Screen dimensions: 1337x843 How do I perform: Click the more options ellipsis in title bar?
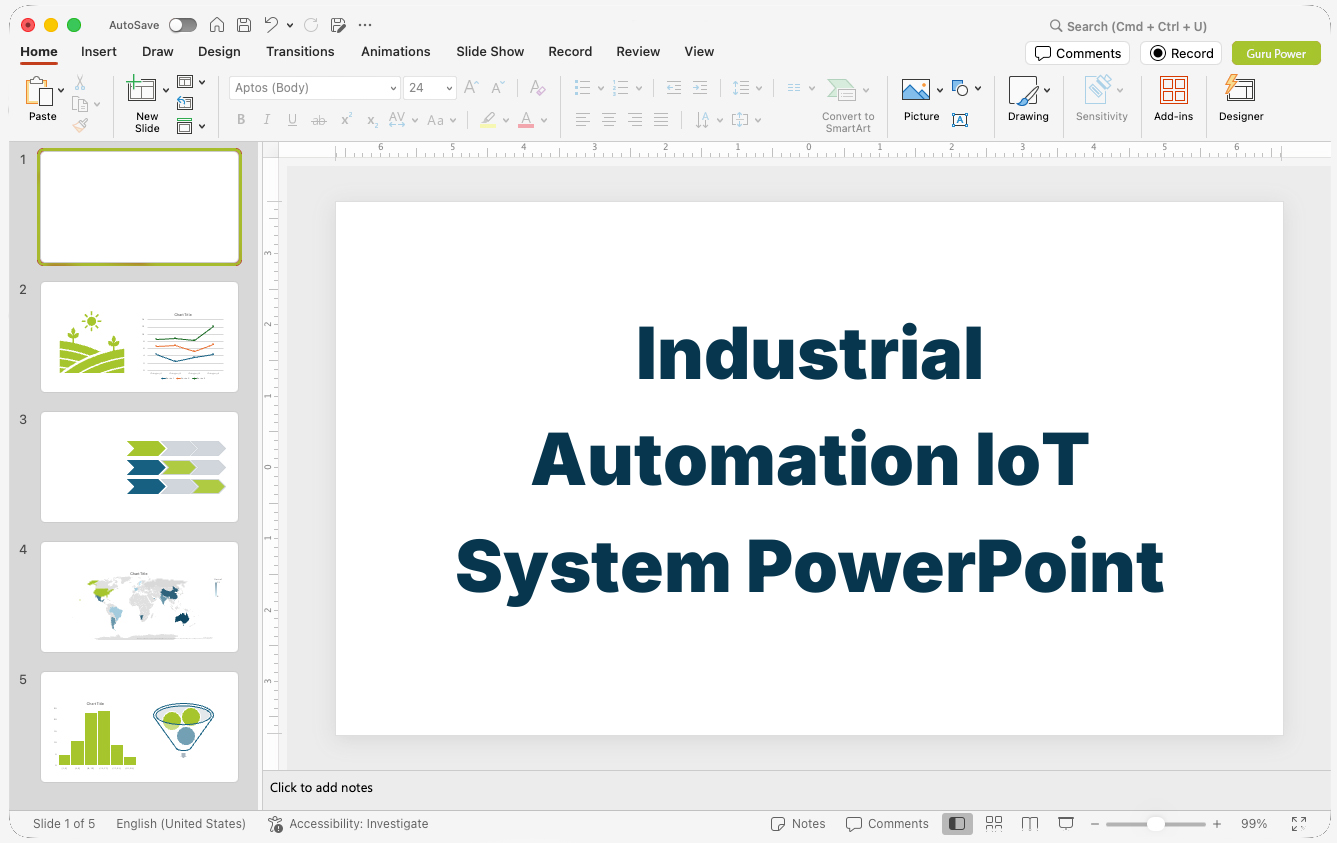(365, 25)
